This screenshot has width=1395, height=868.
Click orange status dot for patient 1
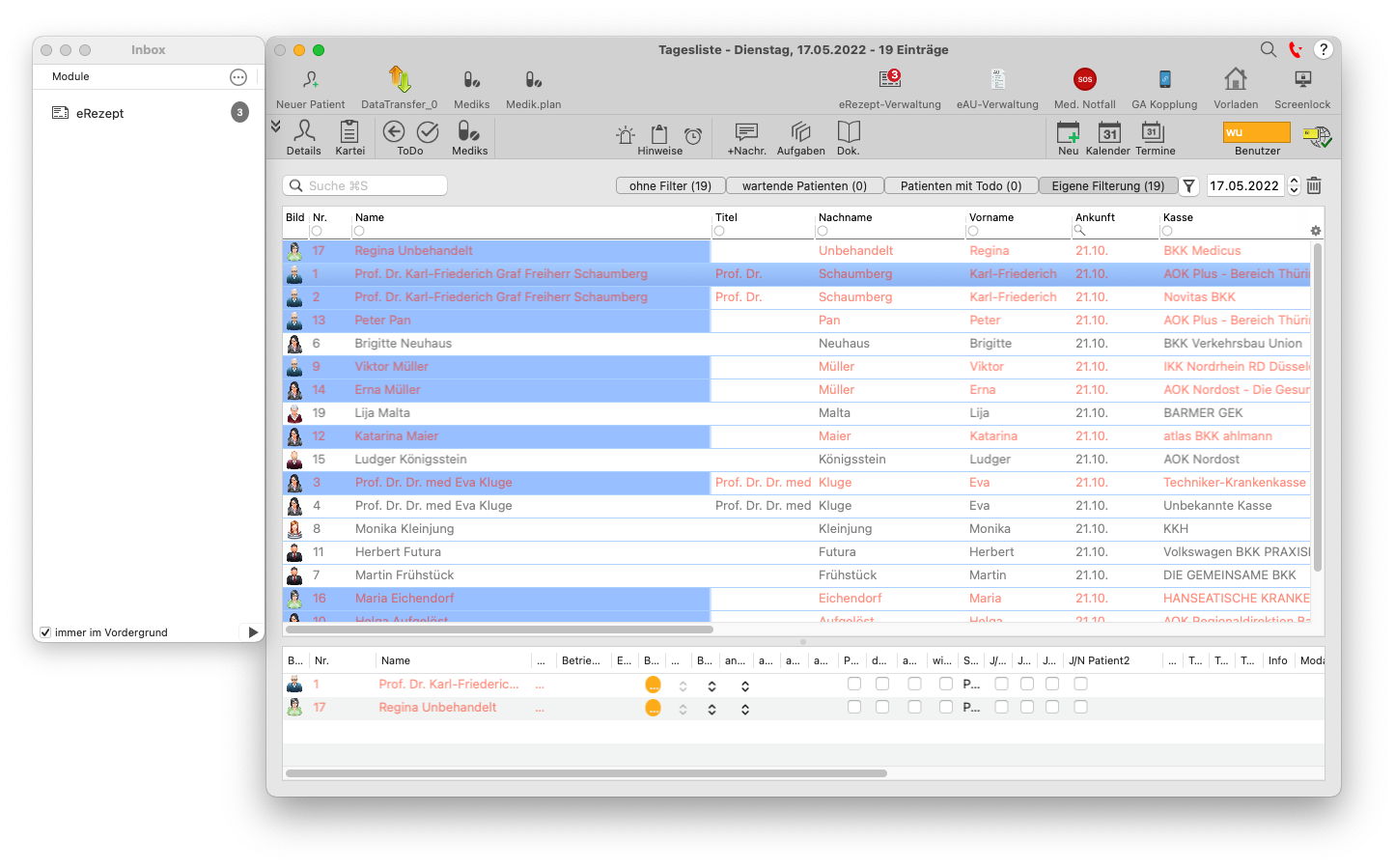[x=654, y=685]
